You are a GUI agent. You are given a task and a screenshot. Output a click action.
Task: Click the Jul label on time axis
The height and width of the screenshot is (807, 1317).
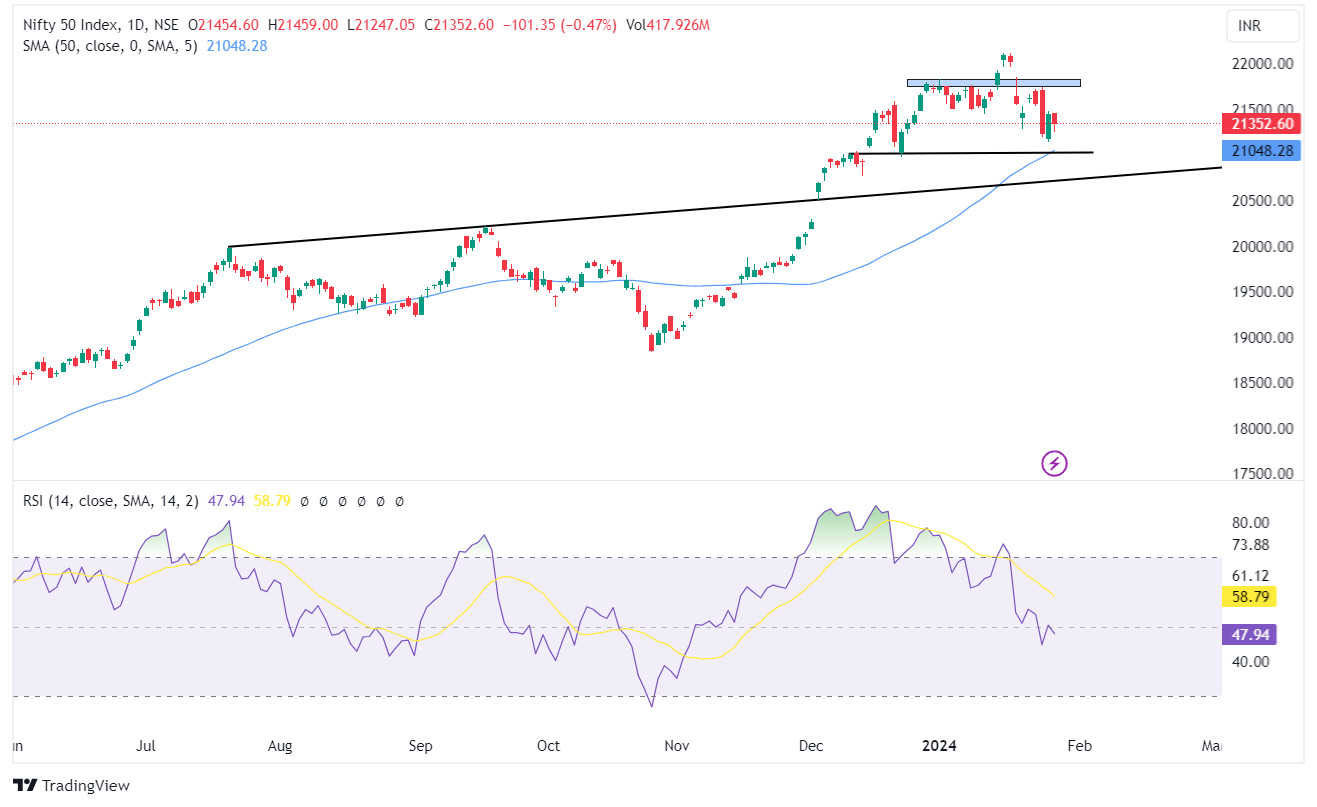146,746
